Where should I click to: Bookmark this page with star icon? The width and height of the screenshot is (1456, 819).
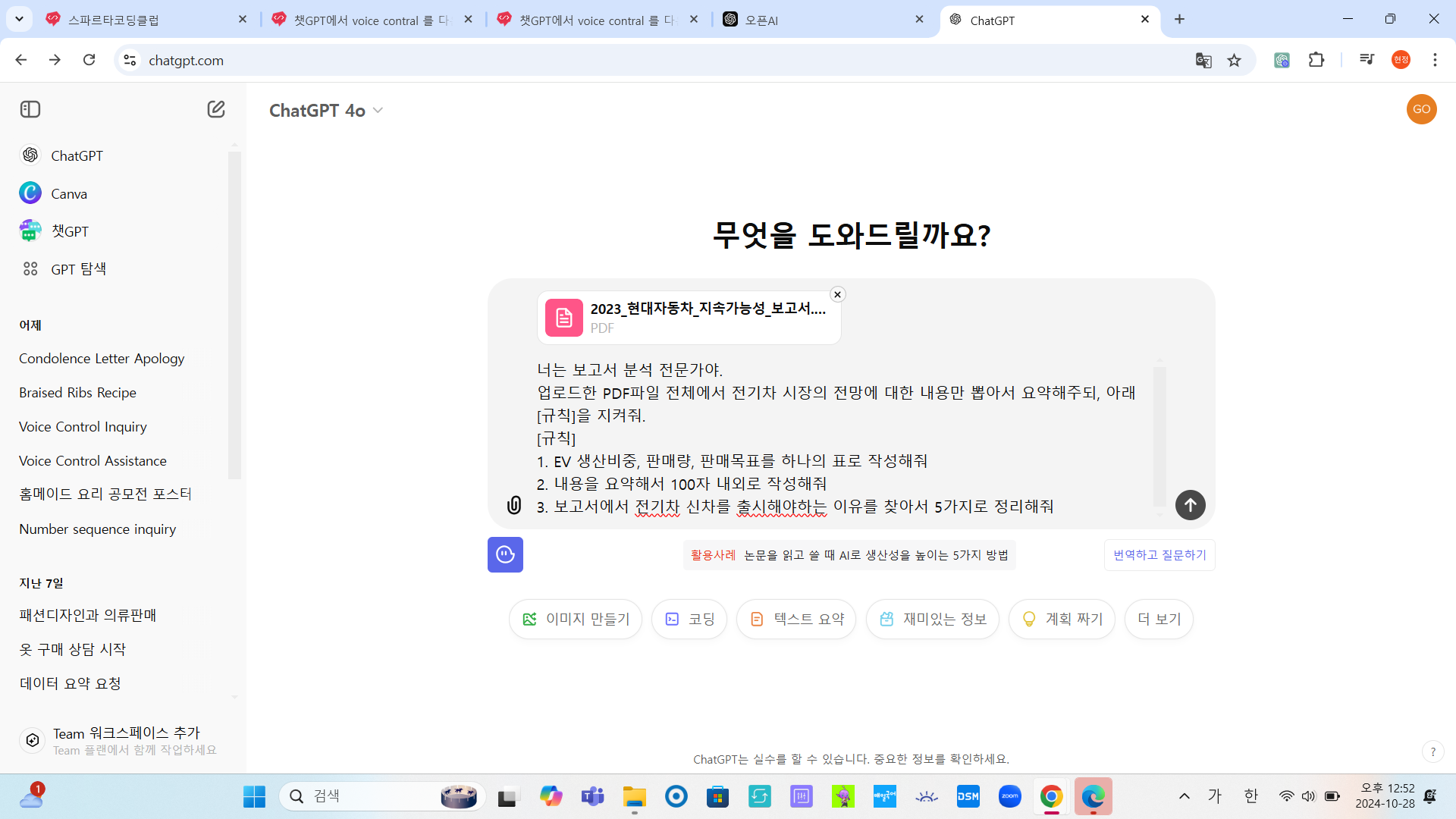[x=1235, y=60]
